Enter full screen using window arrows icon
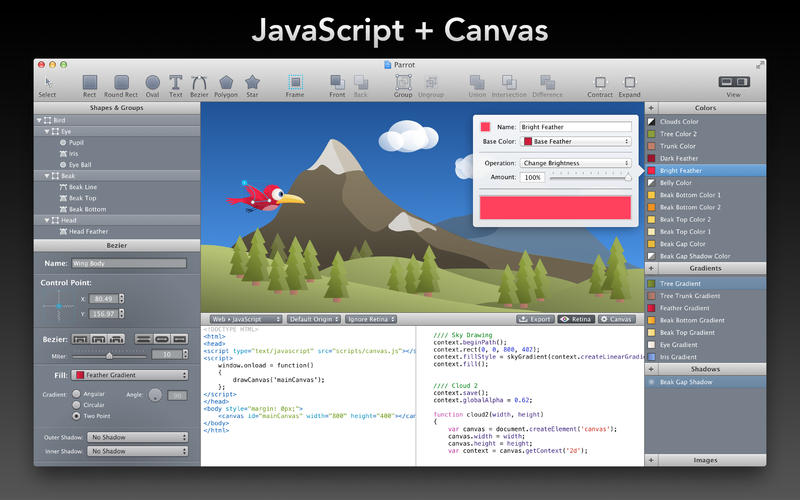This screenshot has height=500, width=800. tap(760, 65)
